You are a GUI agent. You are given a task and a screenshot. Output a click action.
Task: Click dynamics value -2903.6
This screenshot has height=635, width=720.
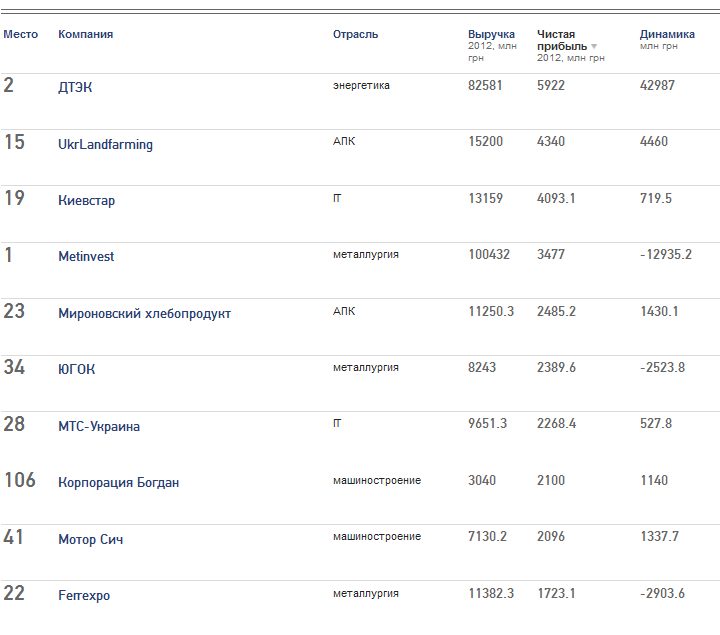(x=663, y=593)
